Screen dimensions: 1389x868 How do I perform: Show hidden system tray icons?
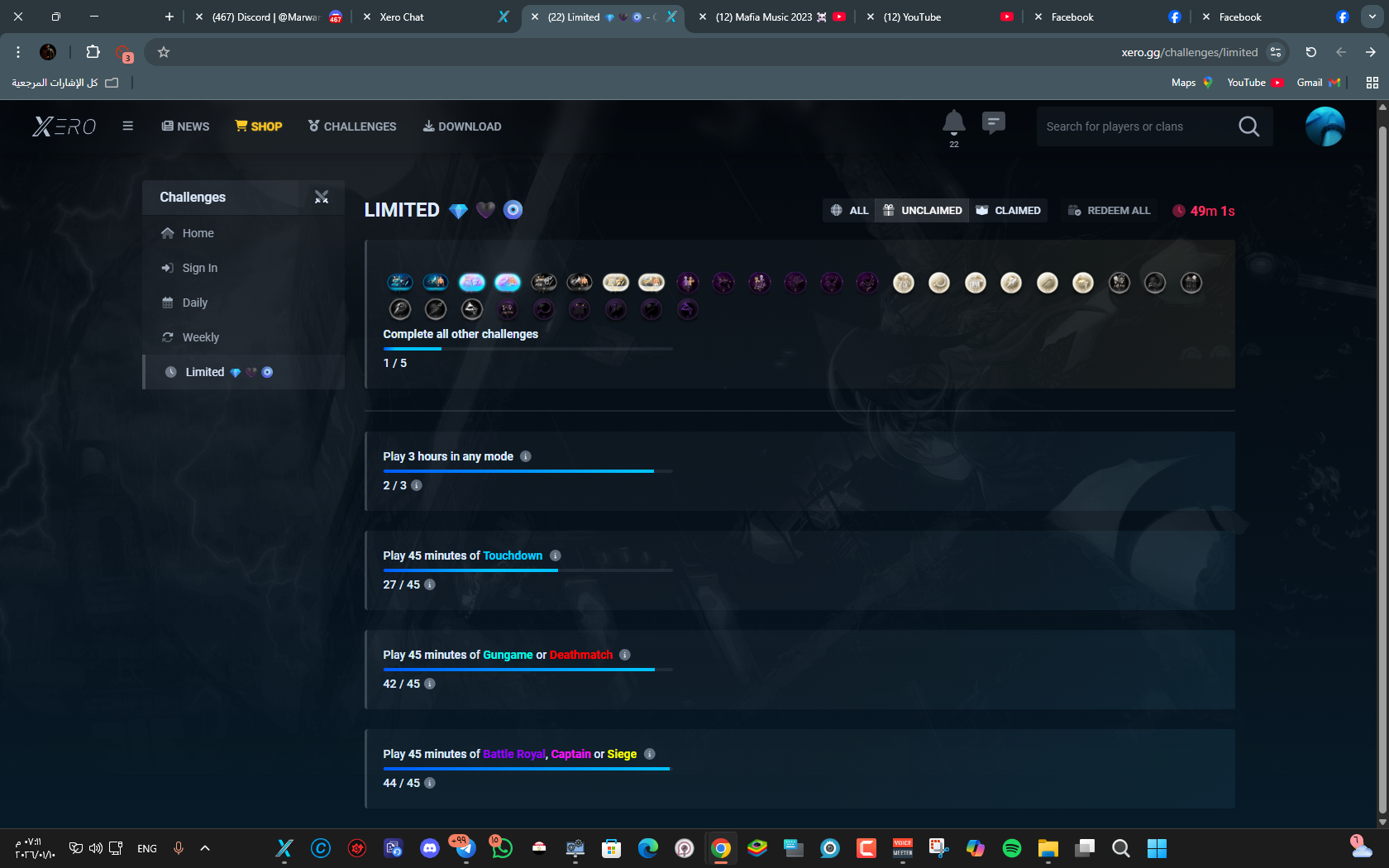(x=205, y=848)
